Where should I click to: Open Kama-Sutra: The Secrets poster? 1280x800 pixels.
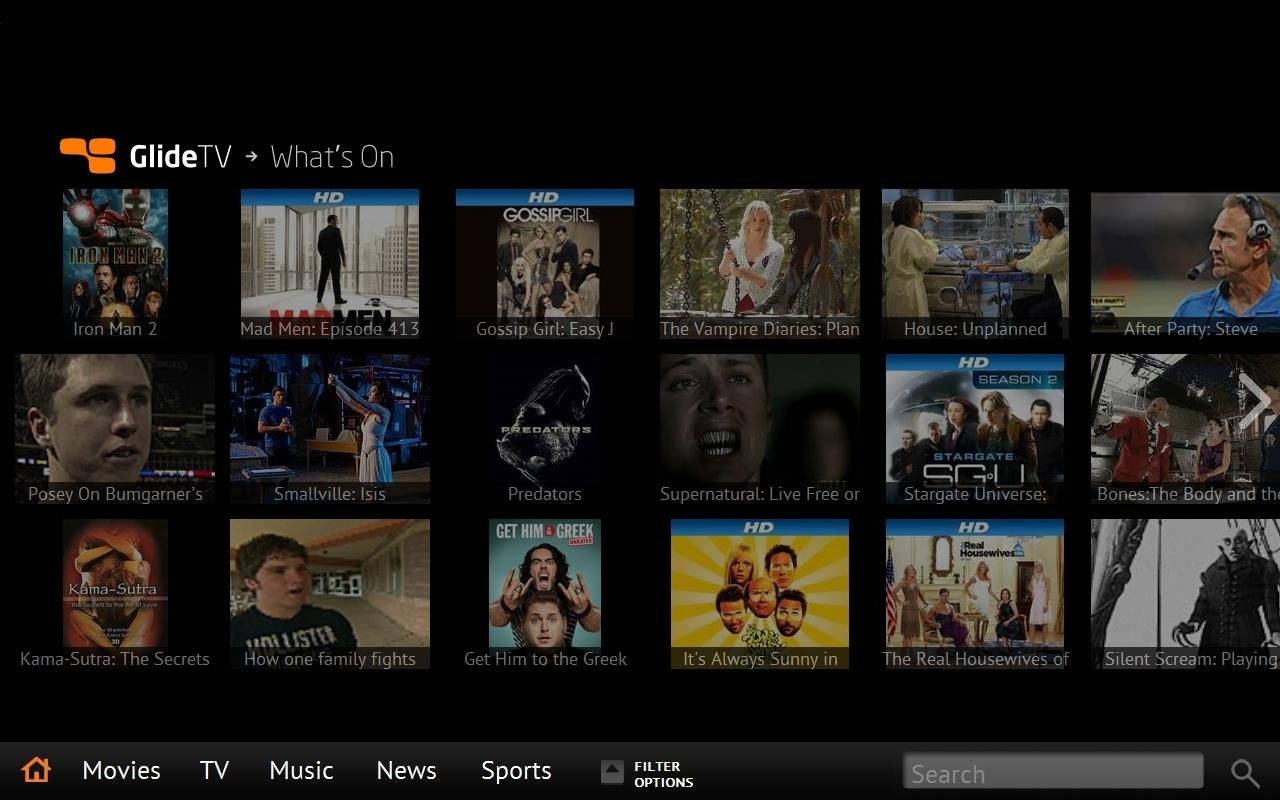coord(115,594)
